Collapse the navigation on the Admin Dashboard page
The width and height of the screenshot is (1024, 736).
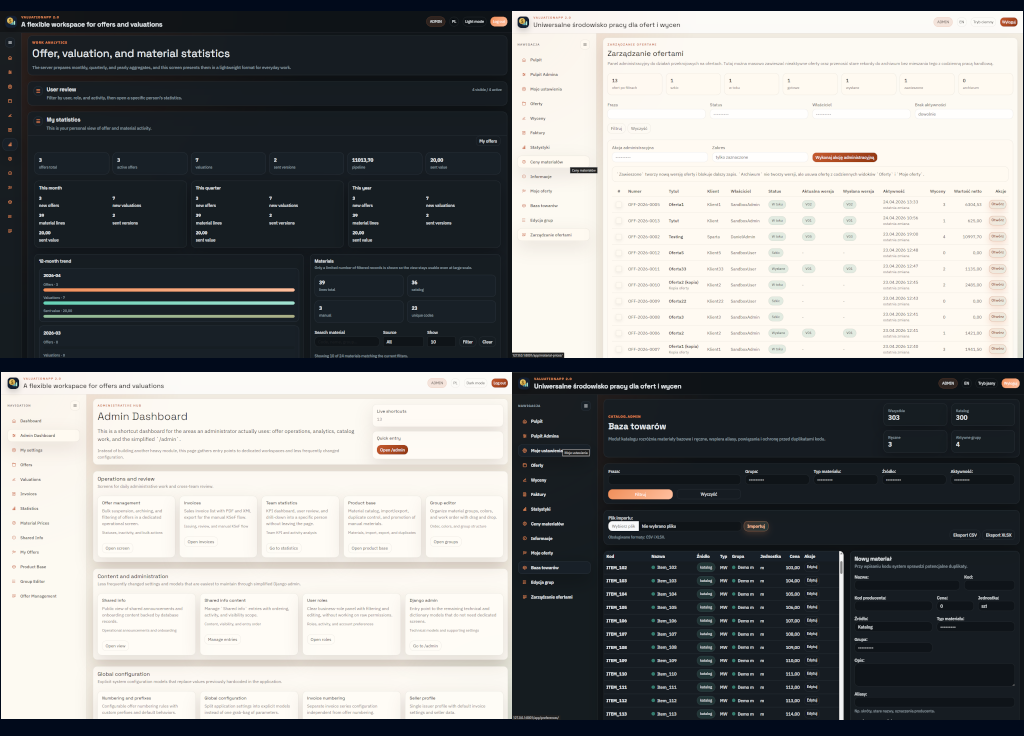(75, 406)
